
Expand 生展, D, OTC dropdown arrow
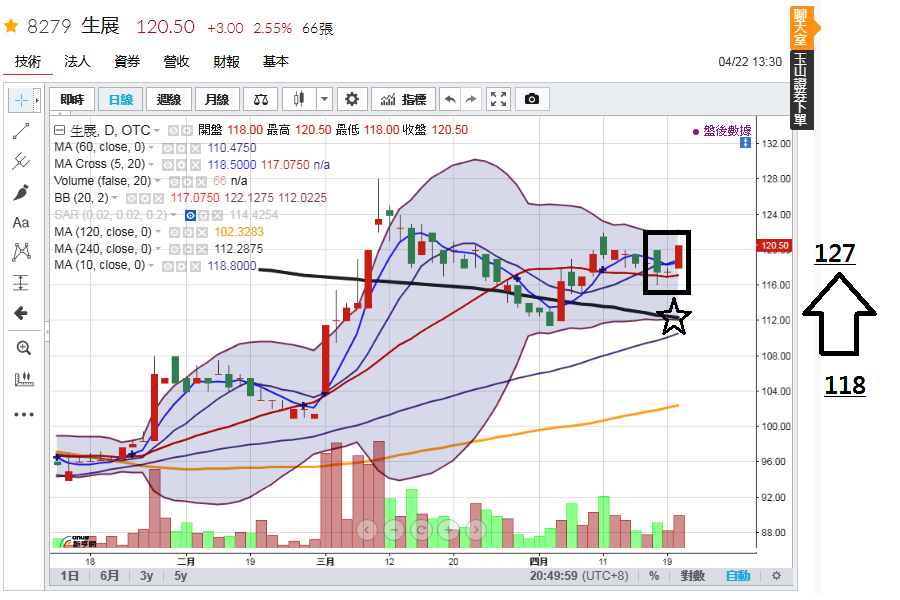pos(157,131)
